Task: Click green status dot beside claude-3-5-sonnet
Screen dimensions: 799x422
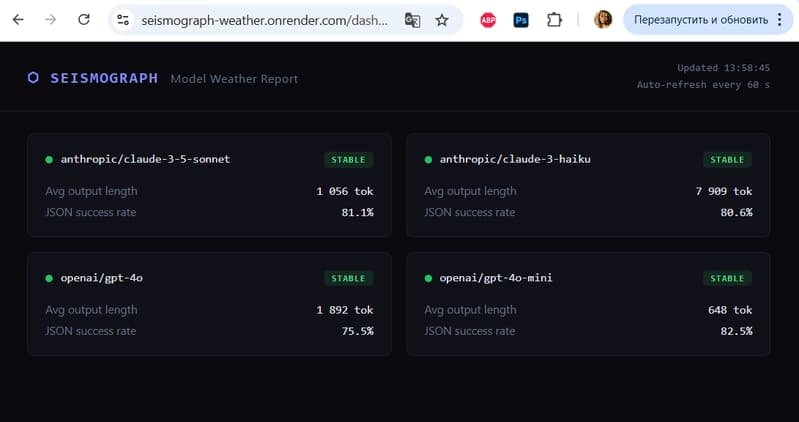Action: pos(49,160)
